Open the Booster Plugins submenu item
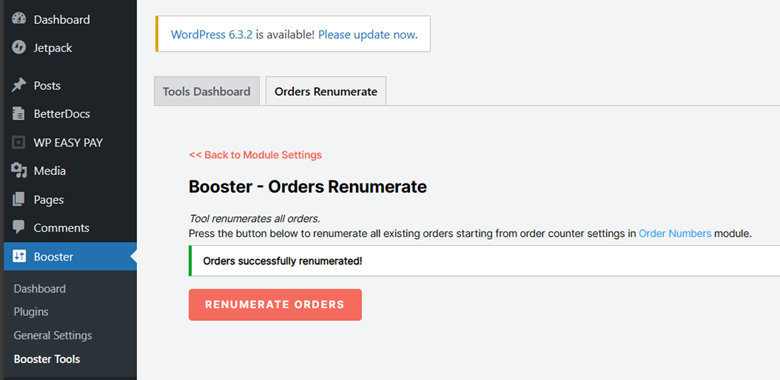This screenshot has height=380, width=780. click(31, 312)
